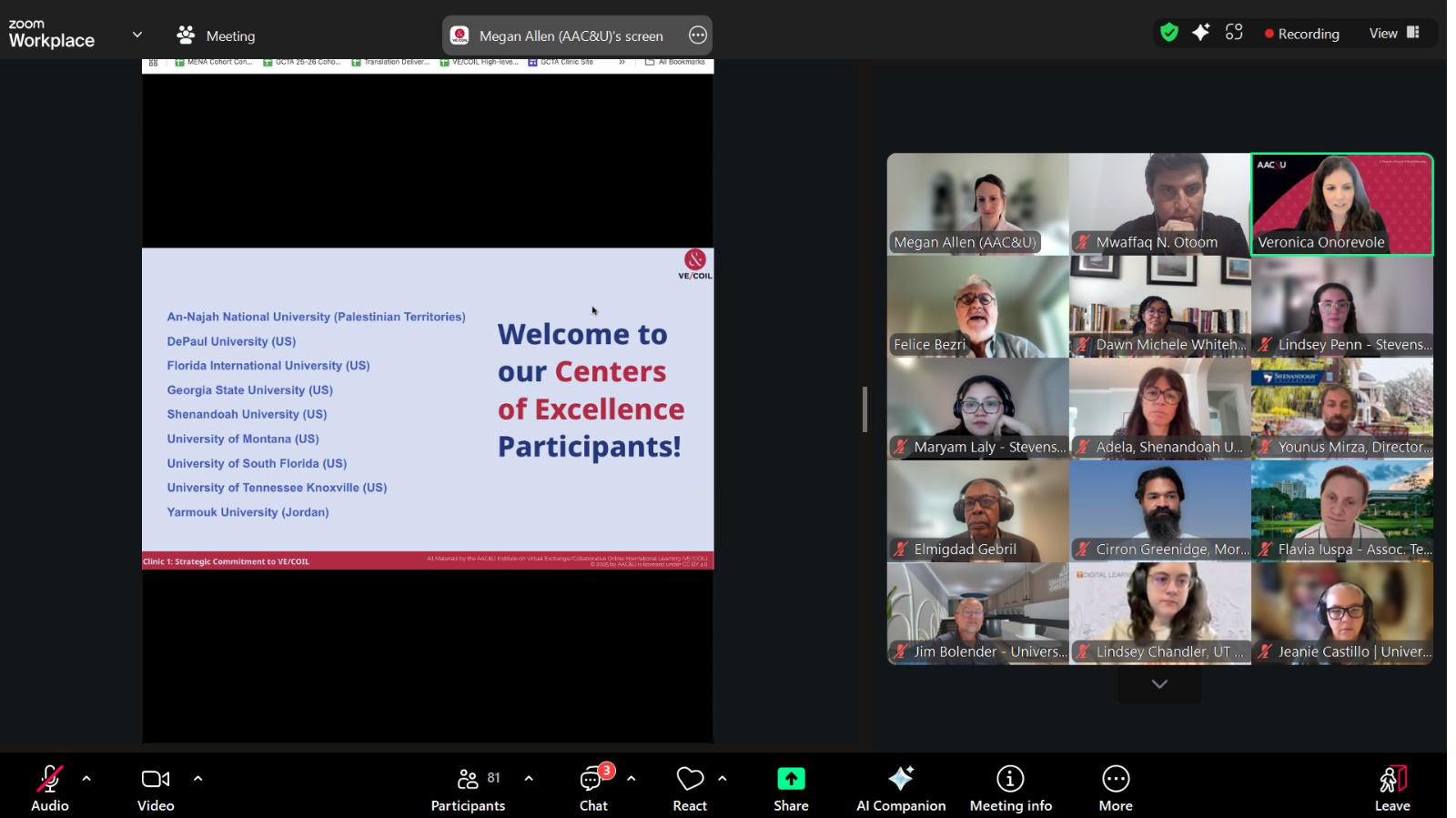Expand video settings arrow next to Video
The image size is (1456, 818).
pos(197,779)
